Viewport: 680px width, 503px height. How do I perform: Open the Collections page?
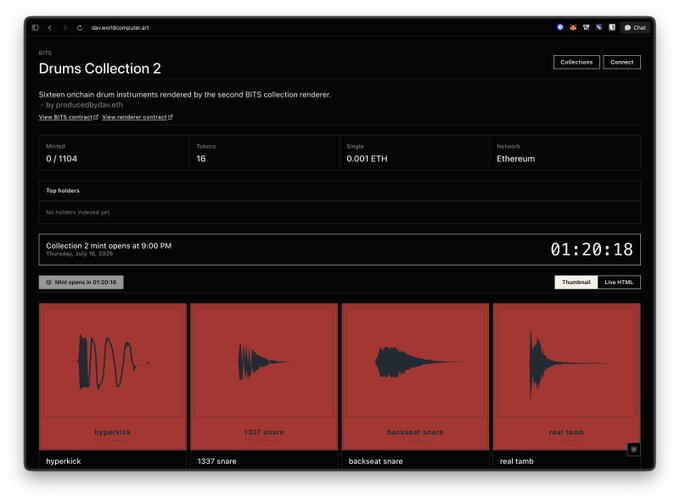click(x=576, y=62)
